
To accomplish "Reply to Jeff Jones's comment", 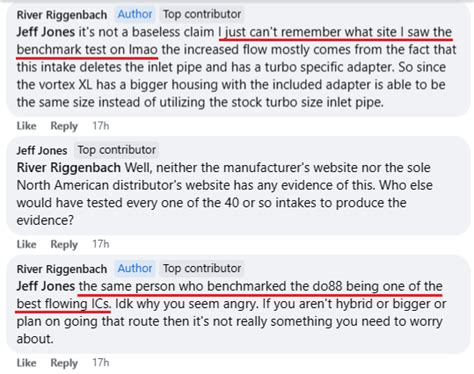I will point(64,244).
